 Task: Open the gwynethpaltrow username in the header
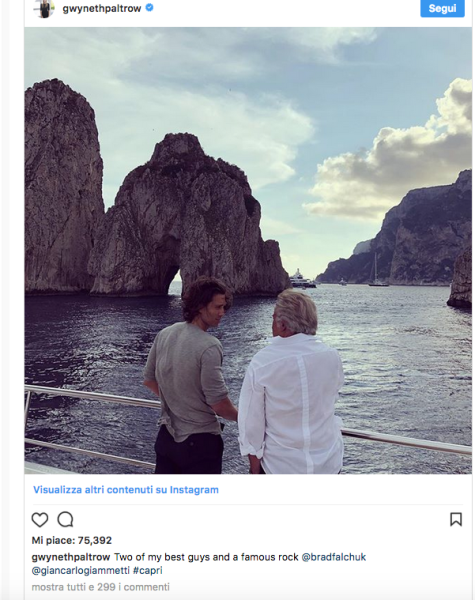pyautogui.click(x=102, y=8)
